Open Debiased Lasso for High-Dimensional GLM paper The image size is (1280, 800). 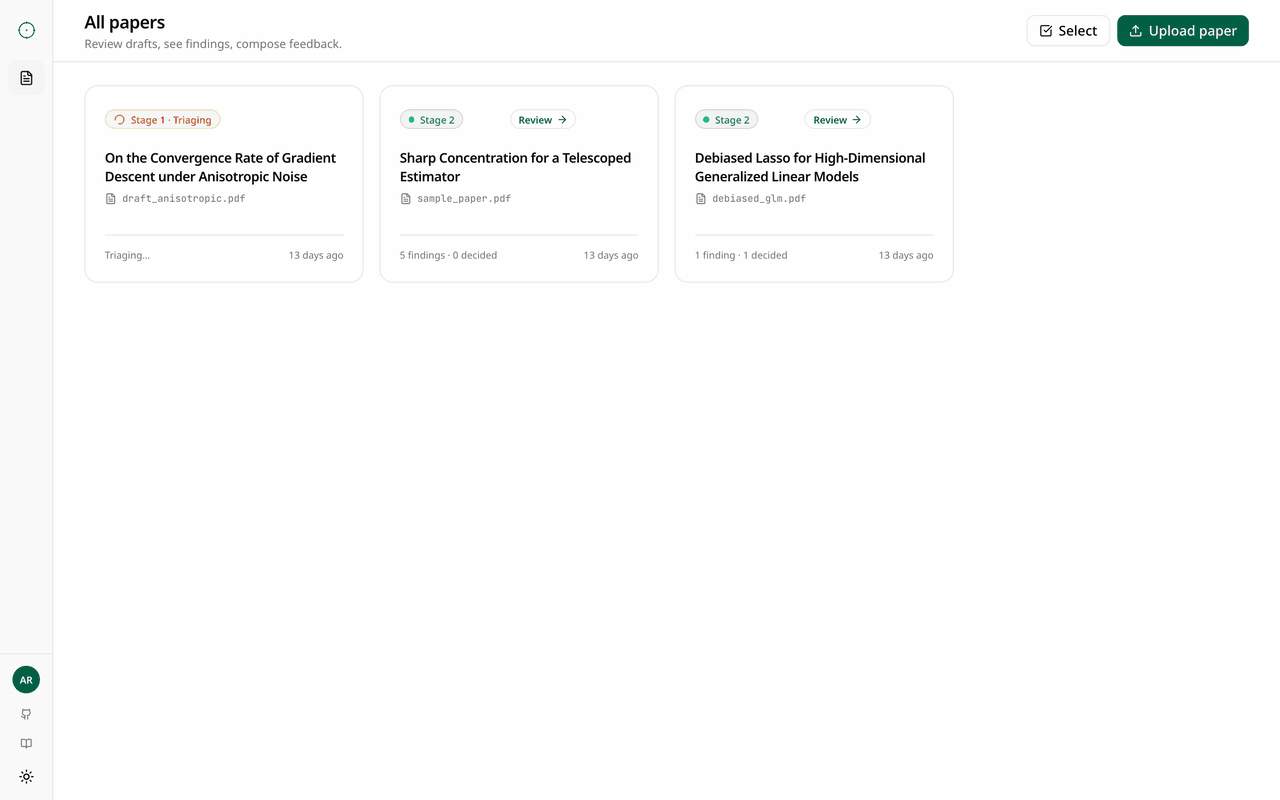click(x=810, y=167)
